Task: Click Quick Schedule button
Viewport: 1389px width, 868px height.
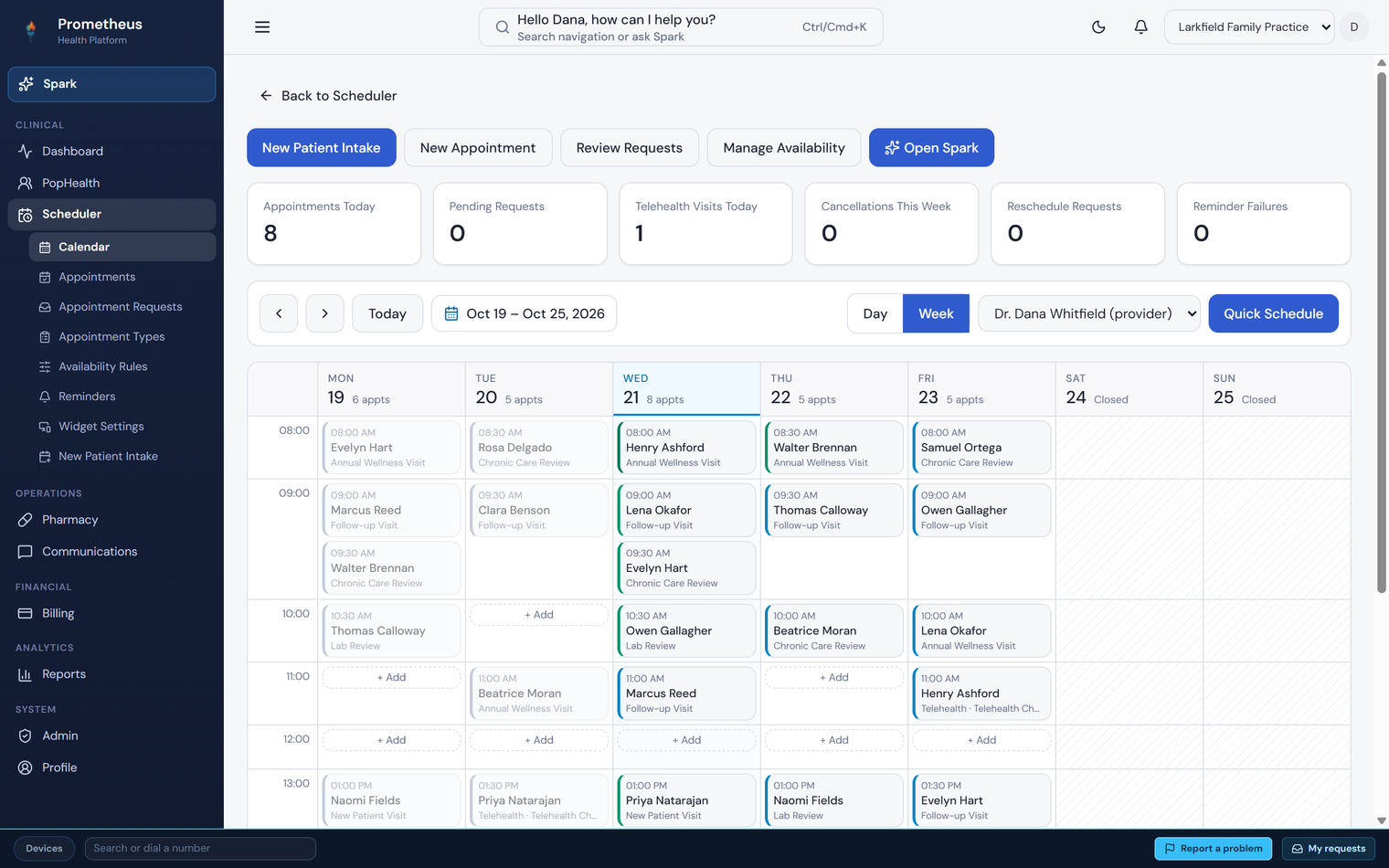Action: [1273, 313]
